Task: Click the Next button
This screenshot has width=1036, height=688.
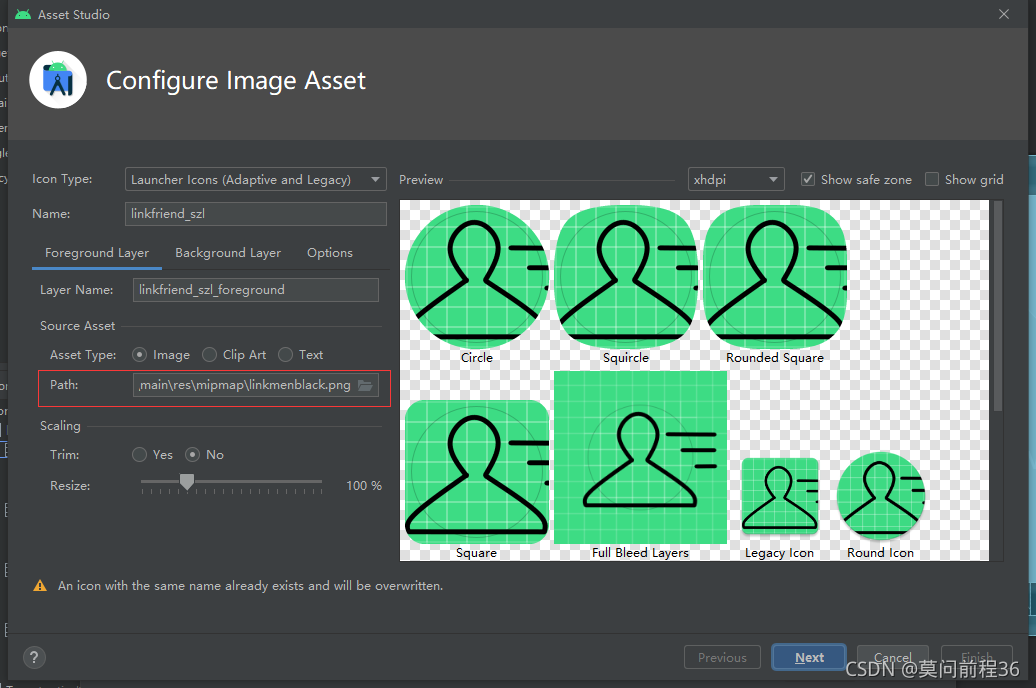Action: tap(809, 658)
